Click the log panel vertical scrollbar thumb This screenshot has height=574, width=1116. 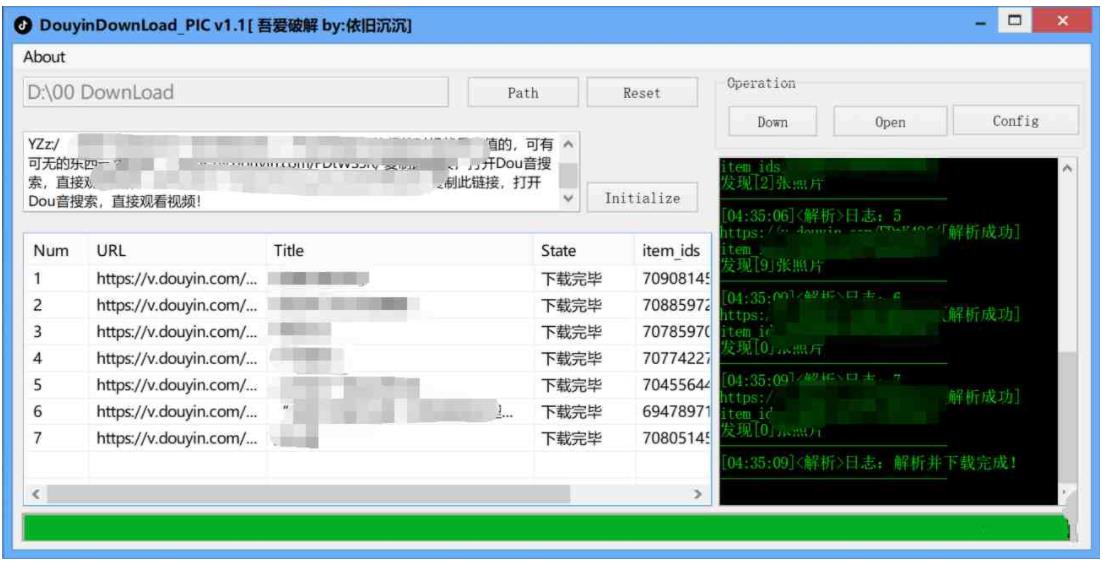coord(1067,417)
